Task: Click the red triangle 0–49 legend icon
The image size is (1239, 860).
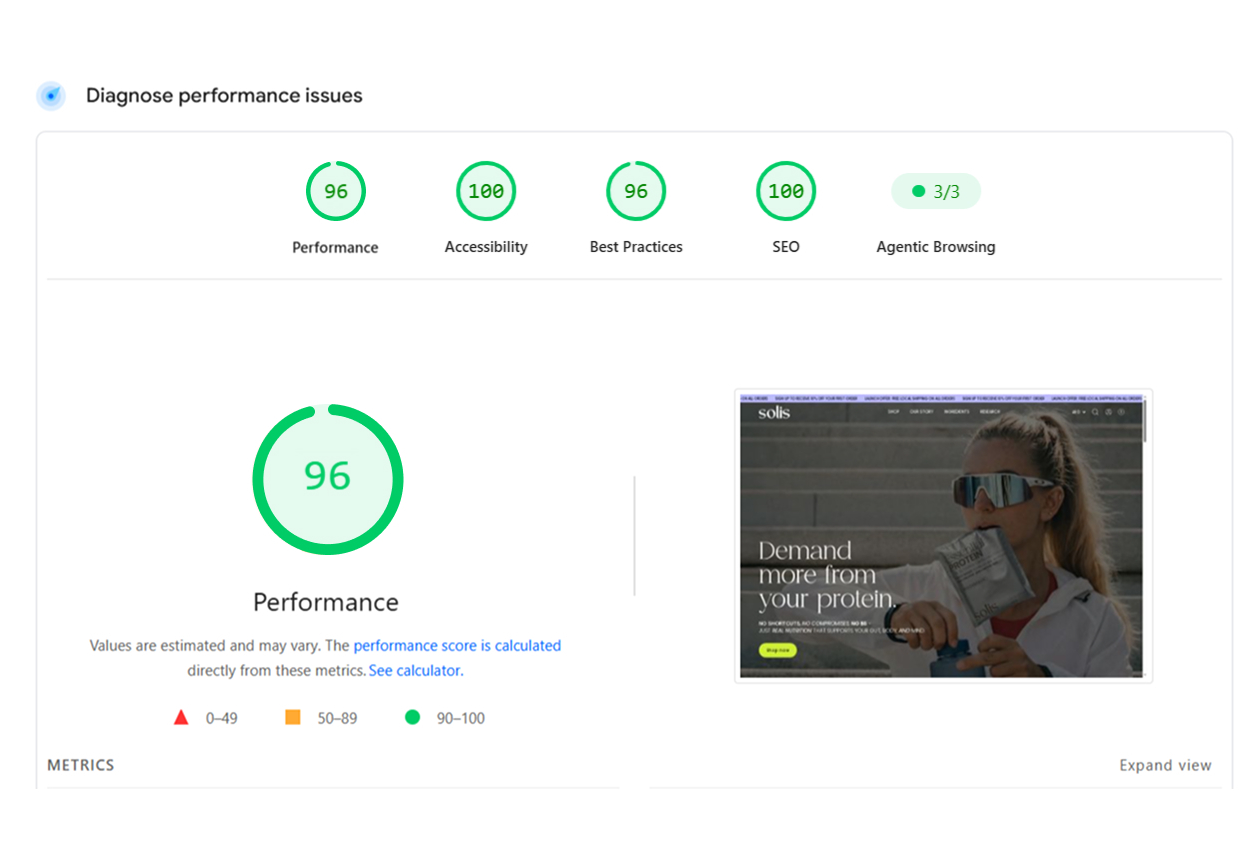Action: (181, 717)
